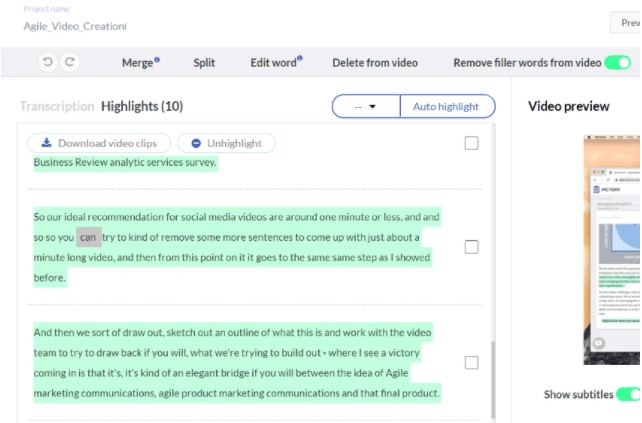Click the info badge next to Merge
642x423 pixels.
(157, 60)
